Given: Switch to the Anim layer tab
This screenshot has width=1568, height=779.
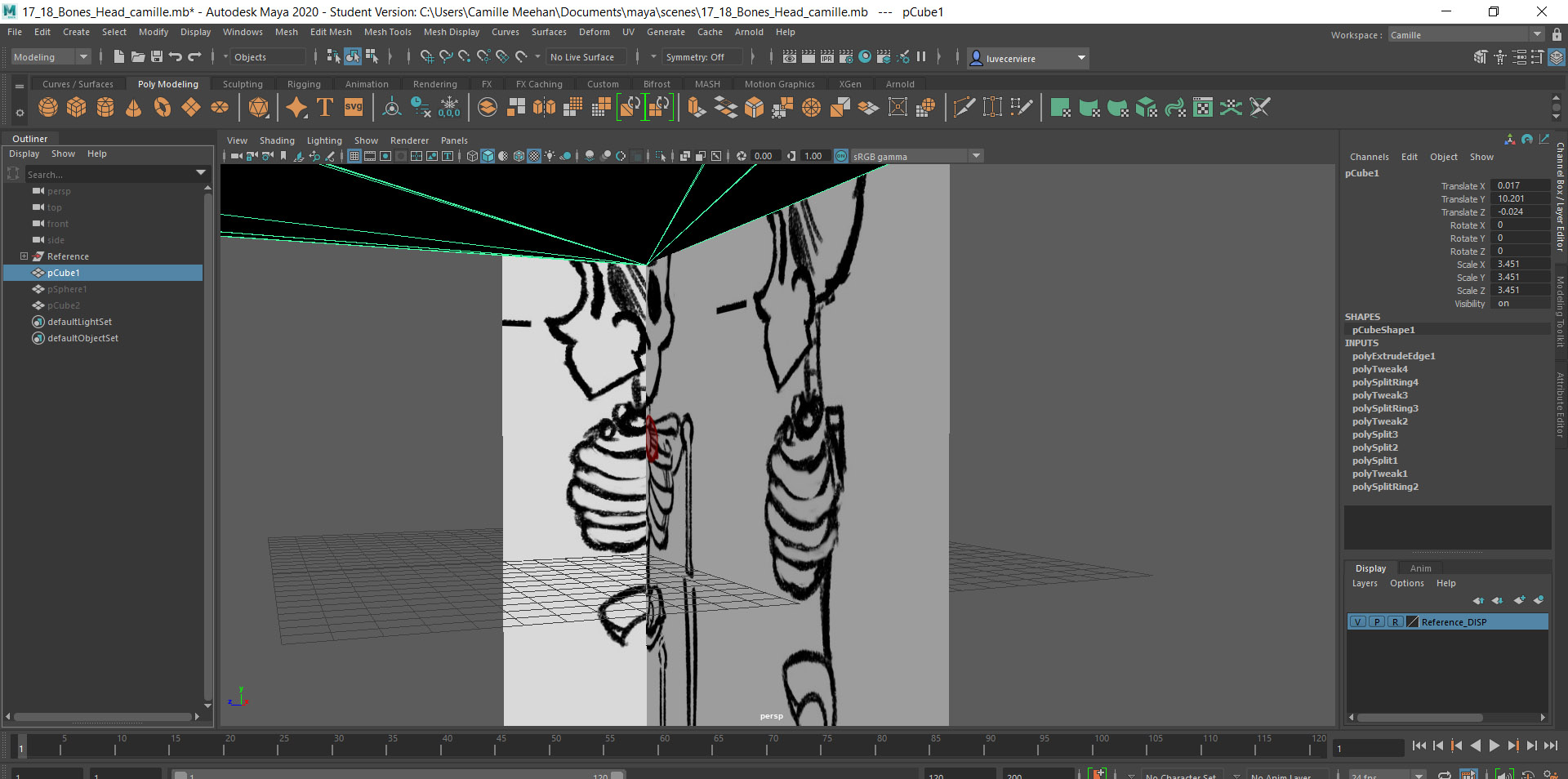Looking at the screenshot, I should [x=1420, y=568].
